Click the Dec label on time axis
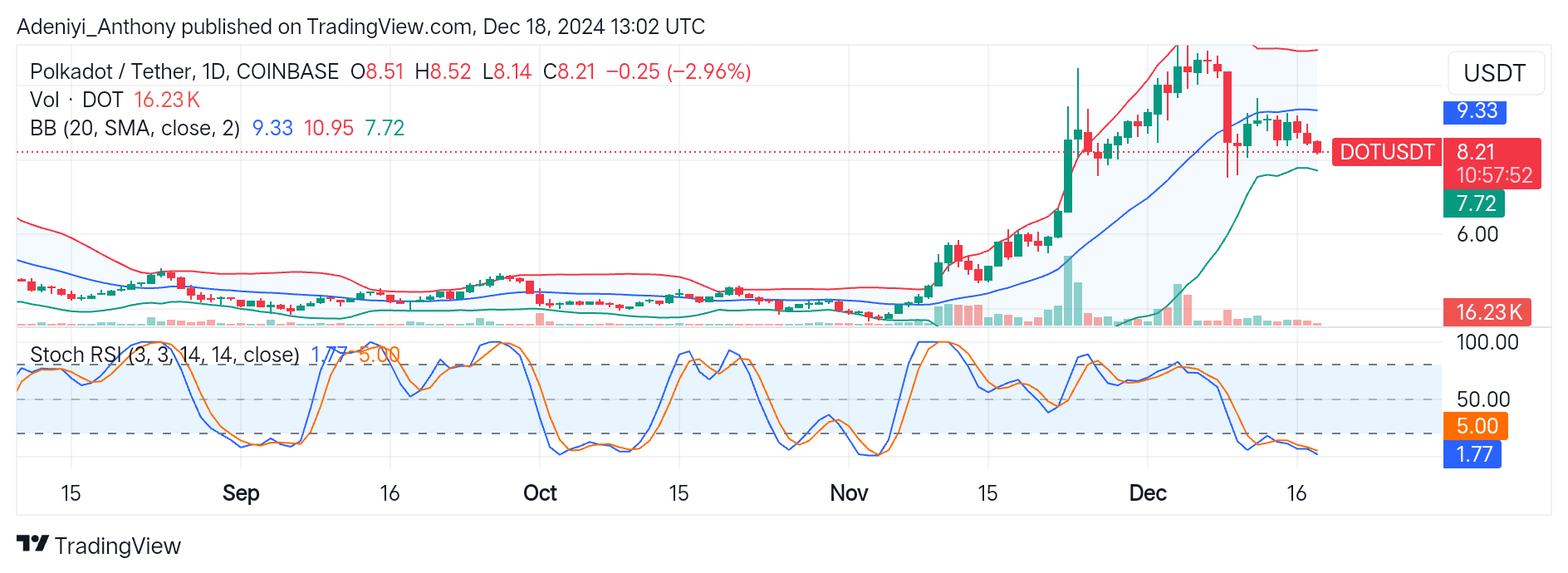The height and width of the screenshot is (573, 1568). point(1148,493)
